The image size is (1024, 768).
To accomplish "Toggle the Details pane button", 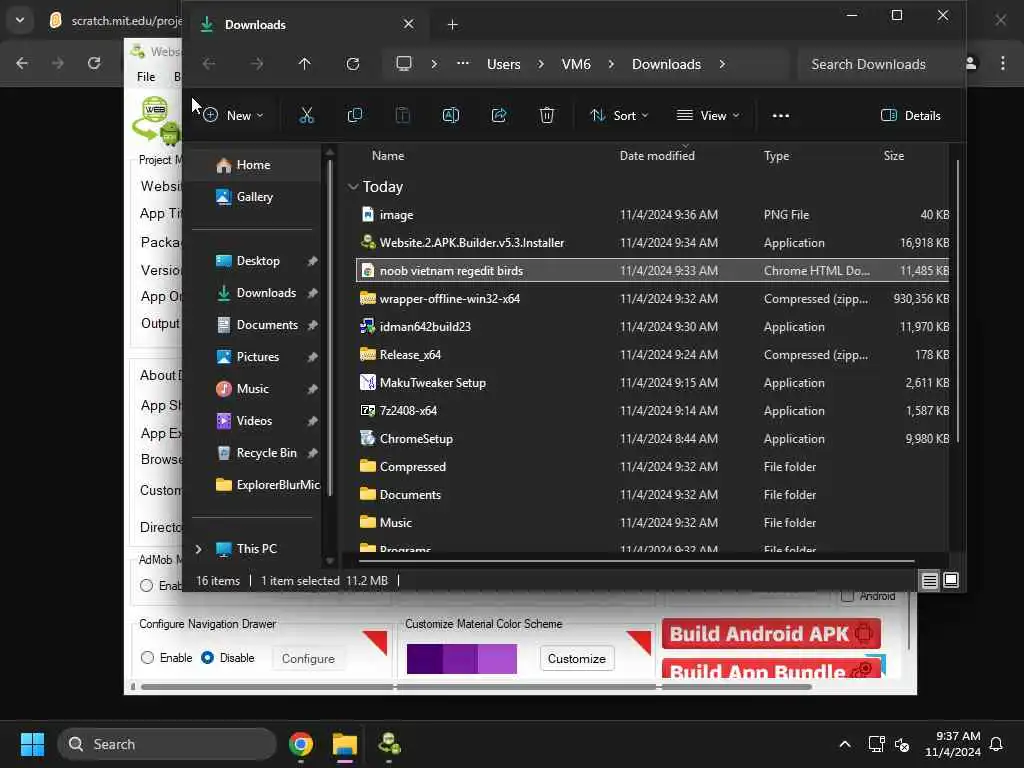I will [x=911, y=116].
